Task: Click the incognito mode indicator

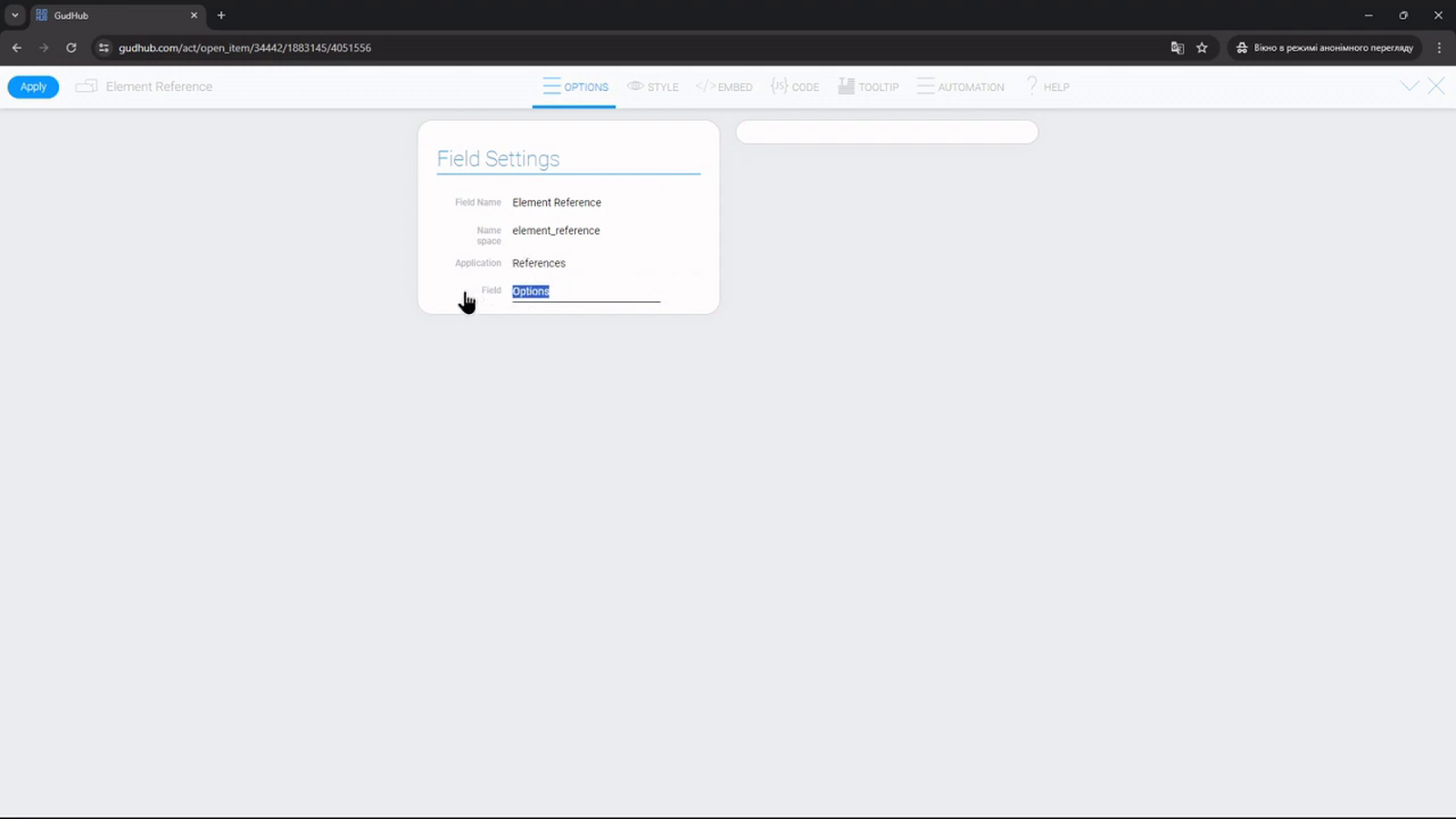Action: coord(1324,47)
